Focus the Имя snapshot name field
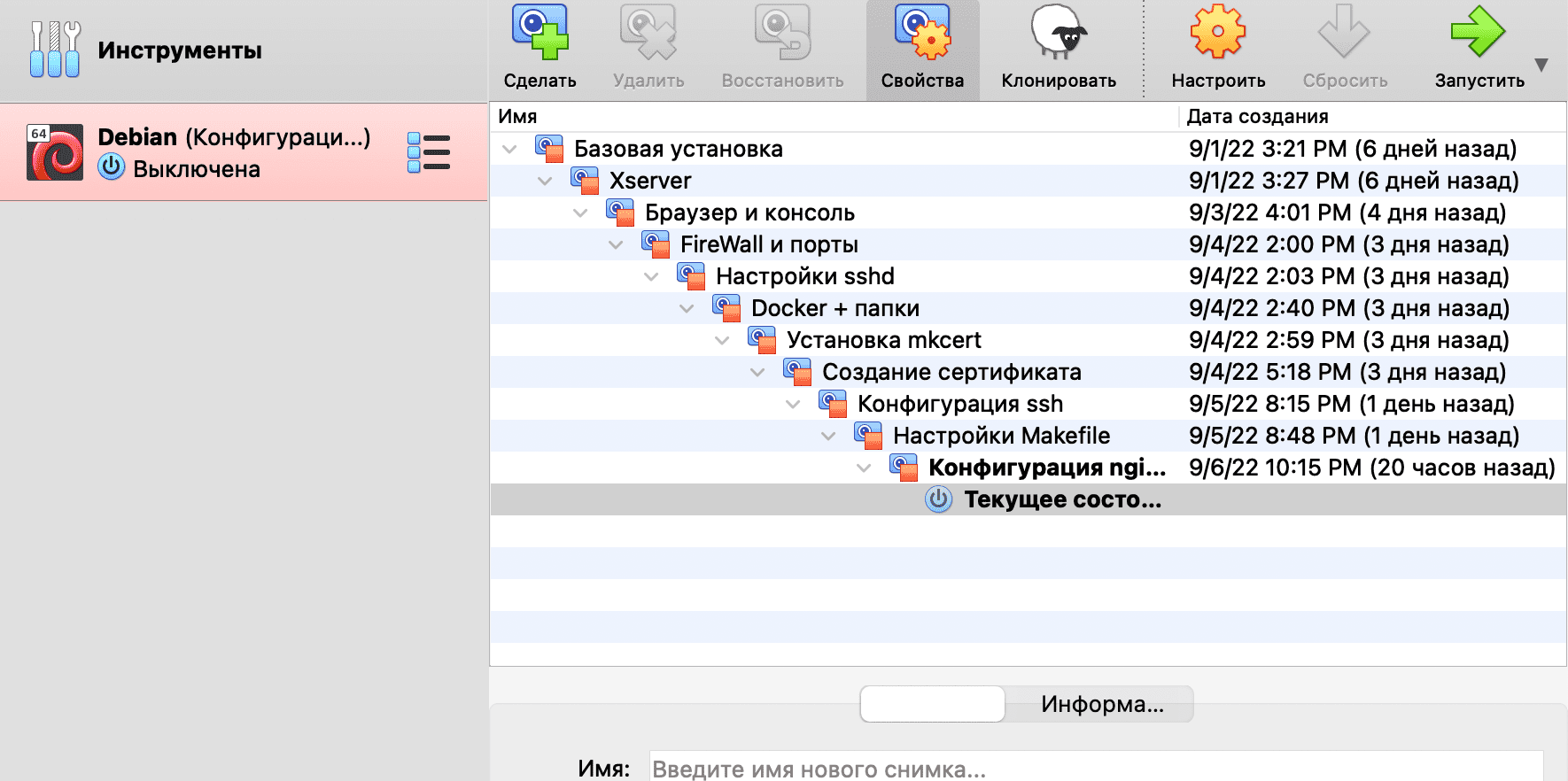The height and width of the screenshot is (781, 1568). (x=1097, y=768)
